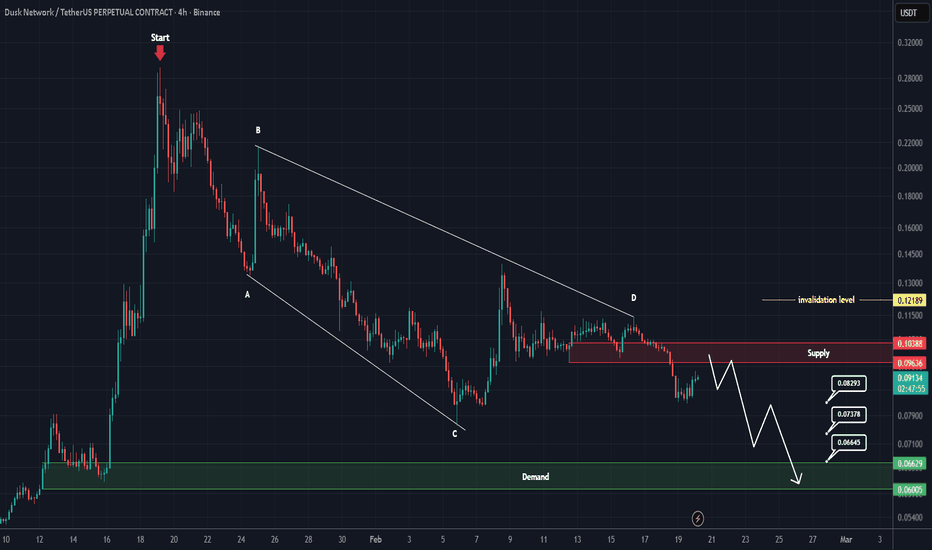Screen dimensions: 932x550
Task: Click the "invalidation level" line label
Action: tap(826, 300)
